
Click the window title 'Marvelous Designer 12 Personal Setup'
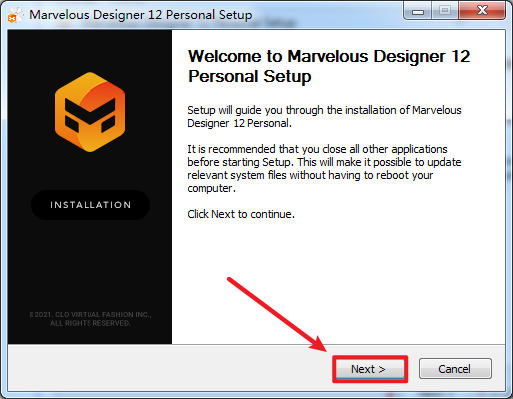click(x=141, y=15)
